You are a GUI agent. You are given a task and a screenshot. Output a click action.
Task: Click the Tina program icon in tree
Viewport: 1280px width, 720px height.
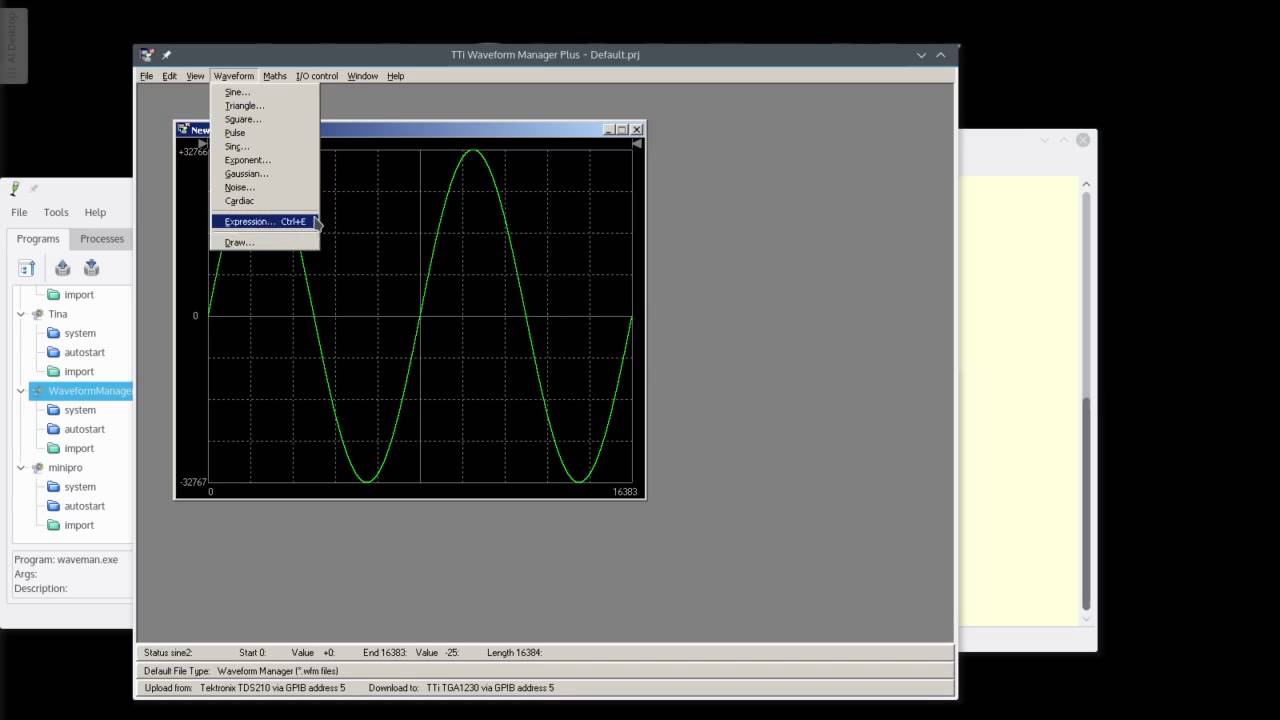click(x=38, y=314)
